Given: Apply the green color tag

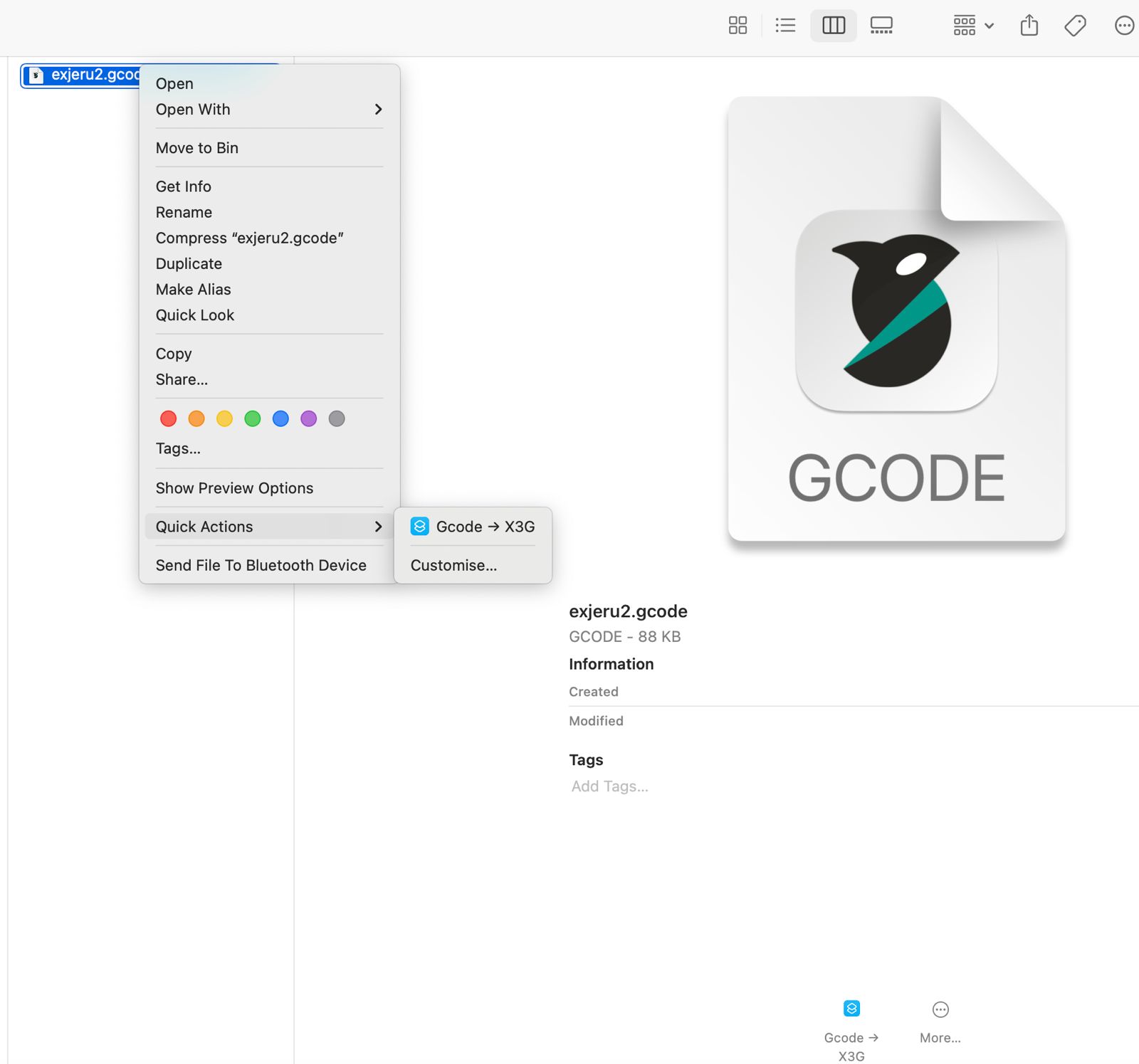Looking at the screenshot, I should (253, 418).
